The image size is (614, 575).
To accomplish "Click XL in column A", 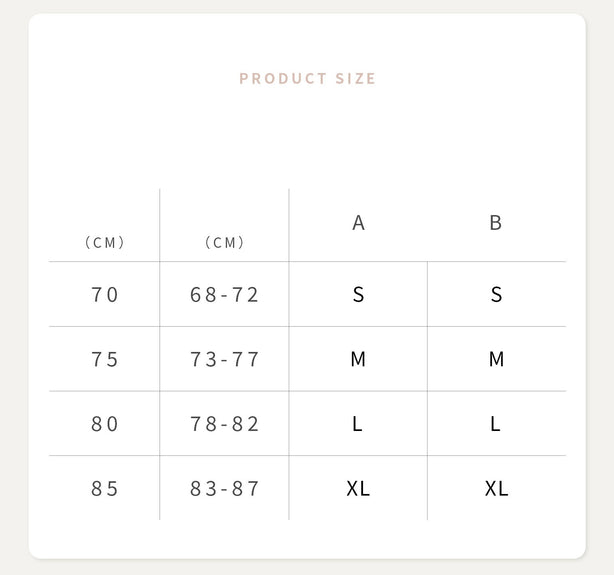I will 358,489.
